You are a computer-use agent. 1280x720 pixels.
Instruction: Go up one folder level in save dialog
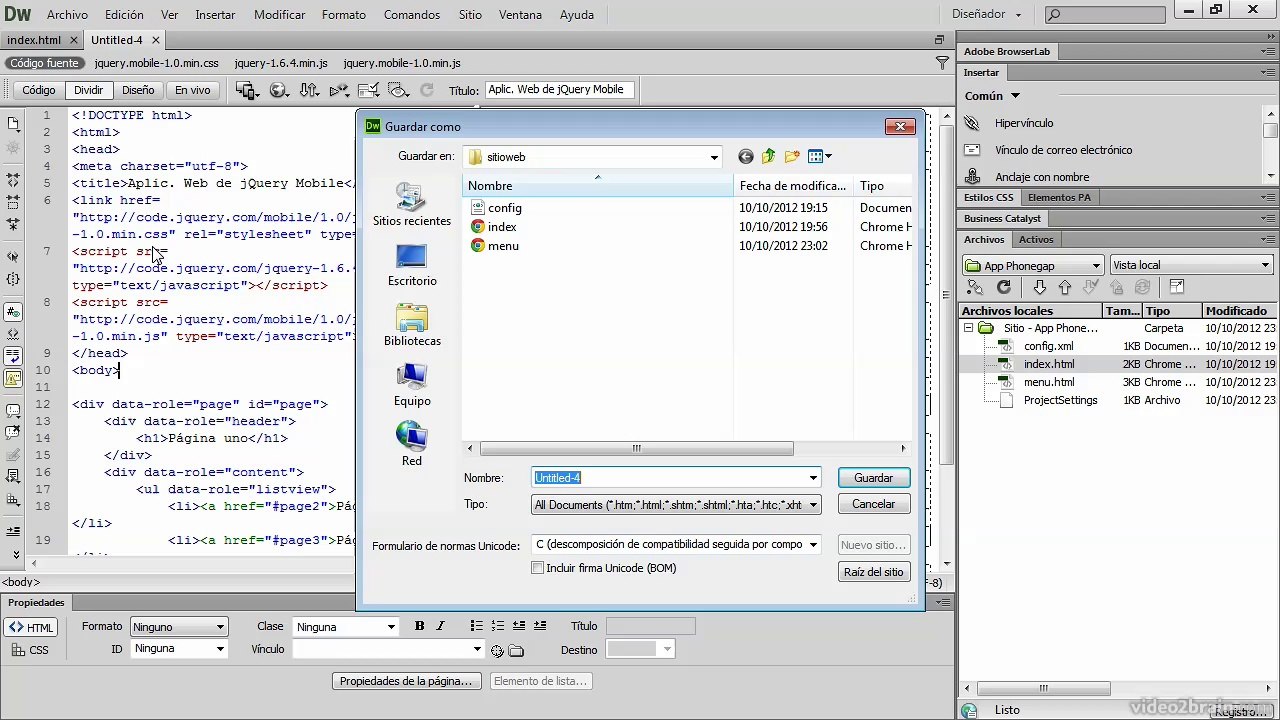pos(768,157)
